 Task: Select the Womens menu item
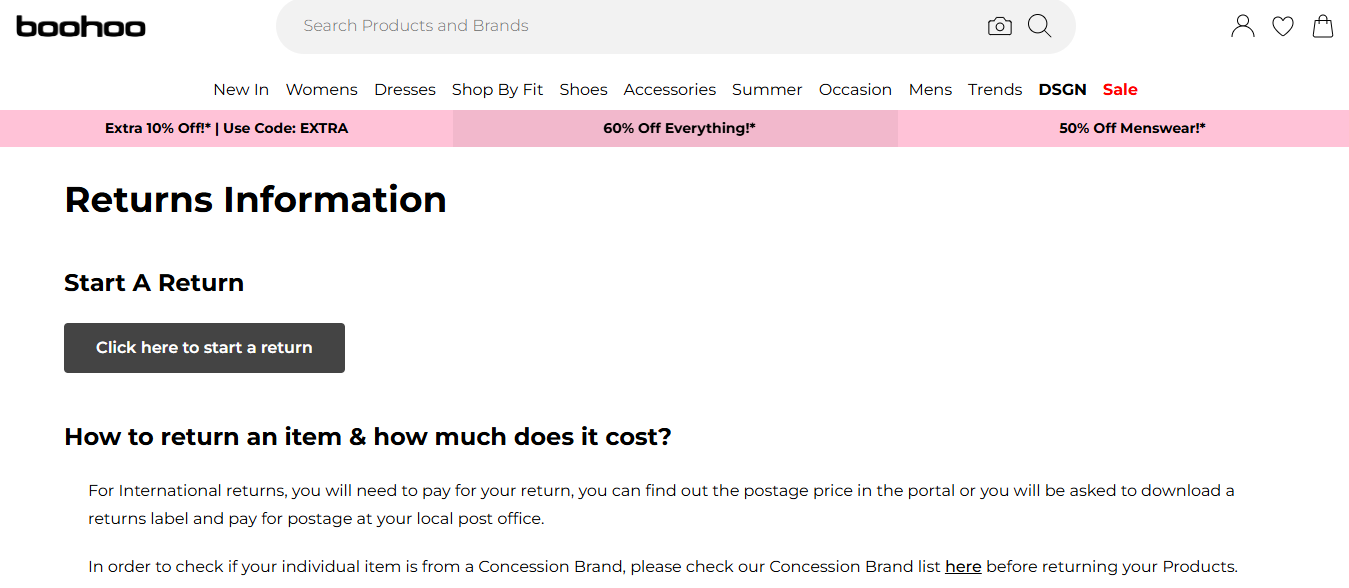tap(322, 90)
